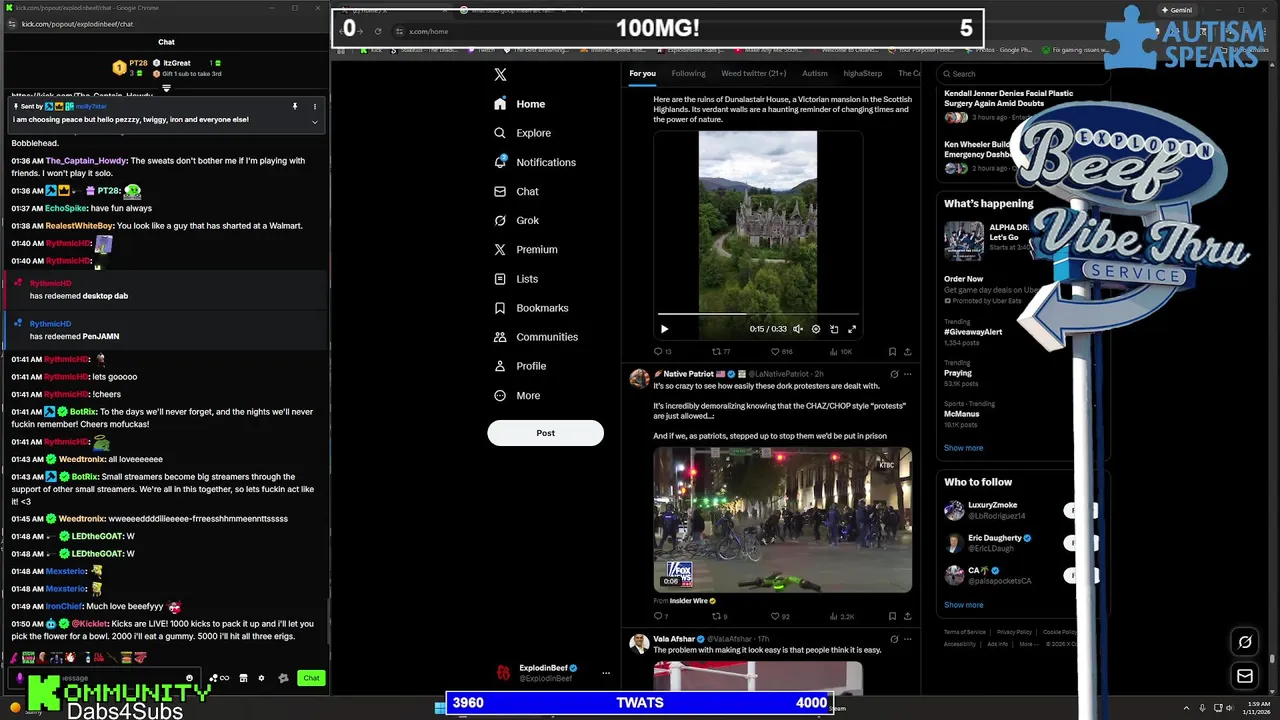The height and width of the screenshot is (720, 1280).
Task: Click Grok icon on Native Patriot post
Action: (894, 374)
